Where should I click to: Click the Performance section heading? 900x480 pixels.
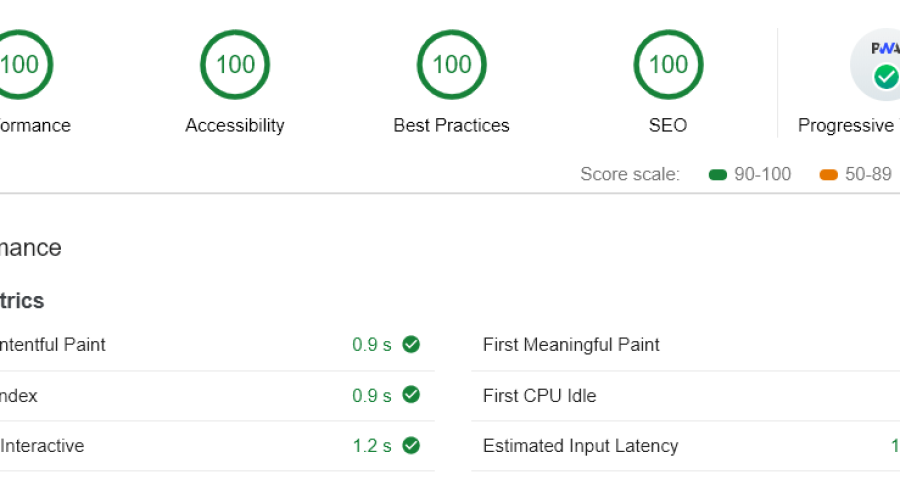point(31,248)
